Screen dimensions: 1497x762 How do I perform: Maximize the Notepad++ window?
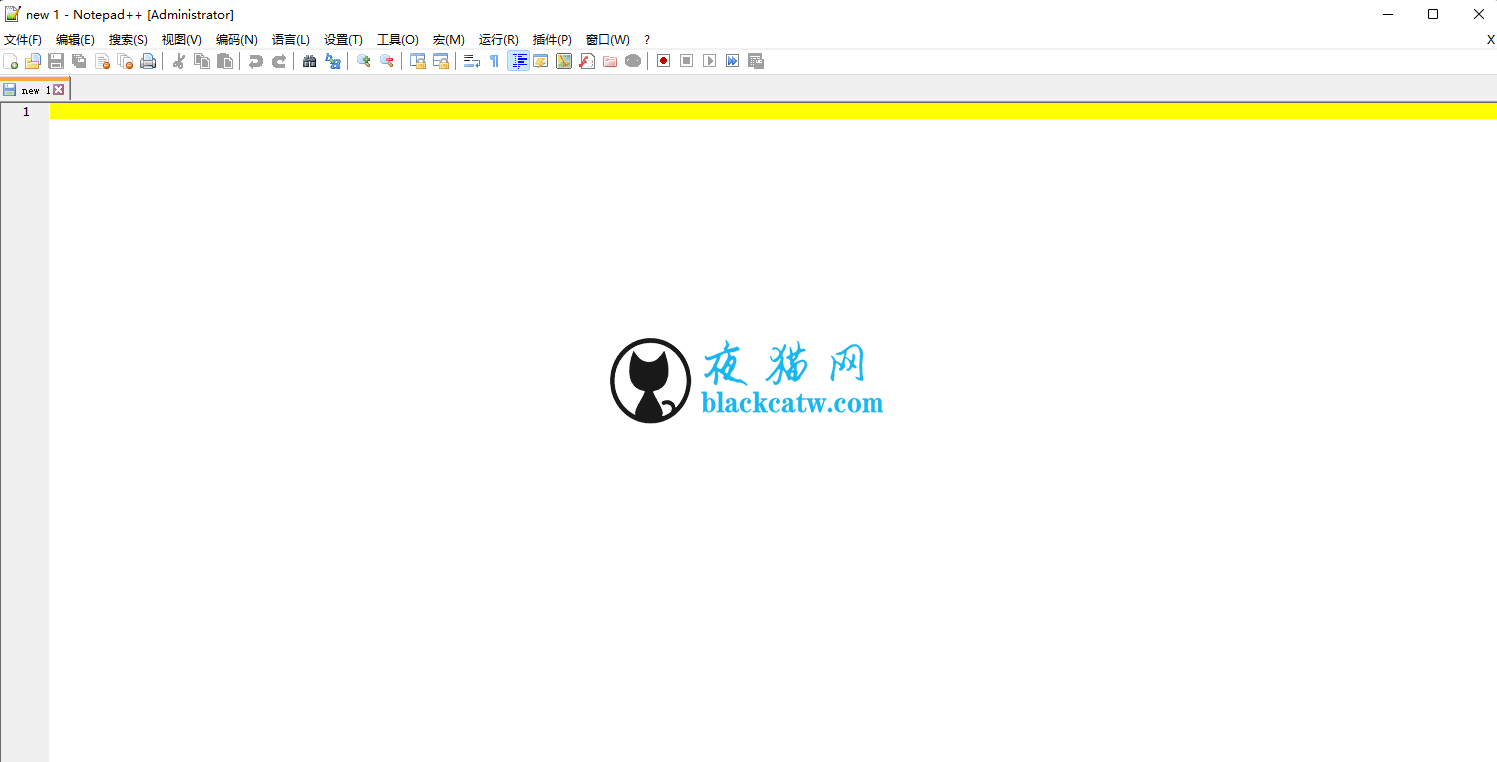tap(1433, 14)
